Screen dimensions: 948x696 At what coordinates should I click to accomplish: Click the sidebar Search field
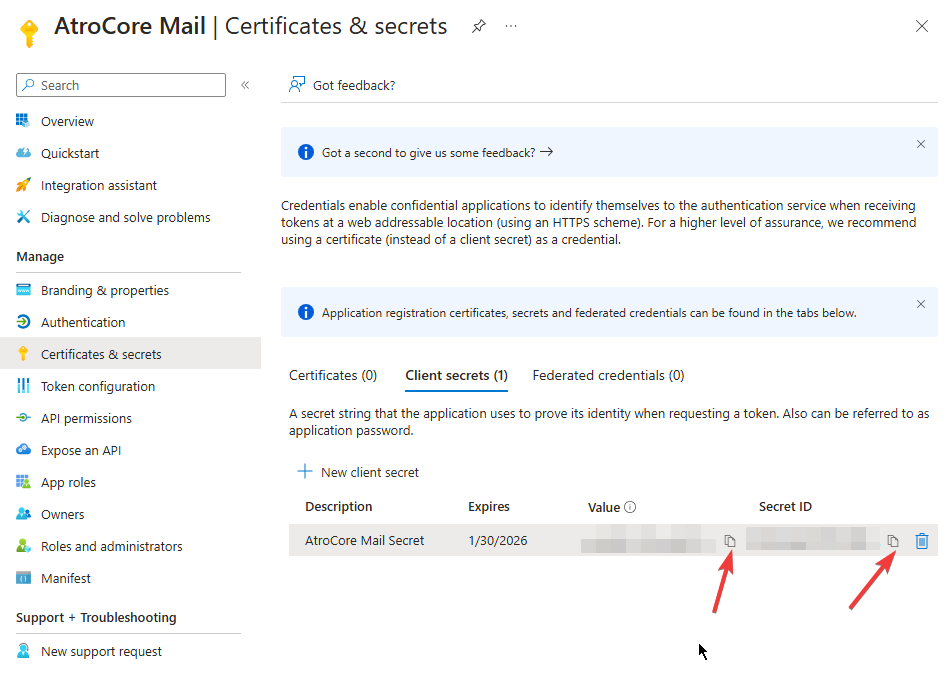[x=121, y=85]
